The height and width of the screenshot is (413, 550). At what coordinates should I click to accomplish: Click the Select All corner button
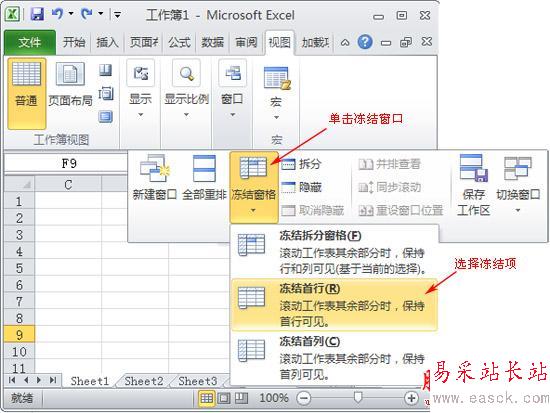(x=19, y=184)
